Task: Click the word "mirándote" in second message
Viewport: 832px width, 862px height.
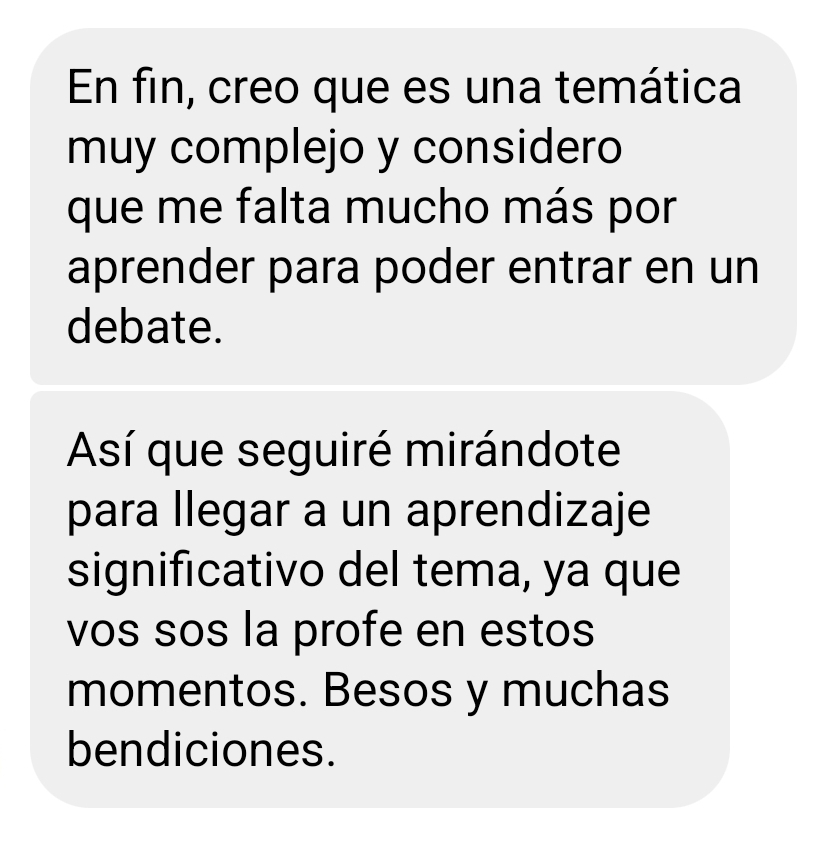Action: point(513,450)
